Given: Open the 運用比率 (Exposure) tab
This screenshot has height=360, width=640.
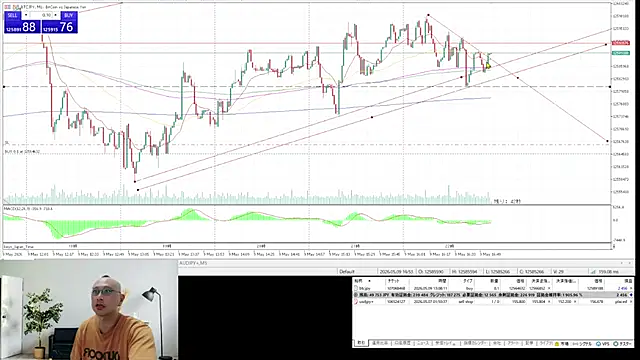Looking at the screenshot, I should tap(380, 343).
